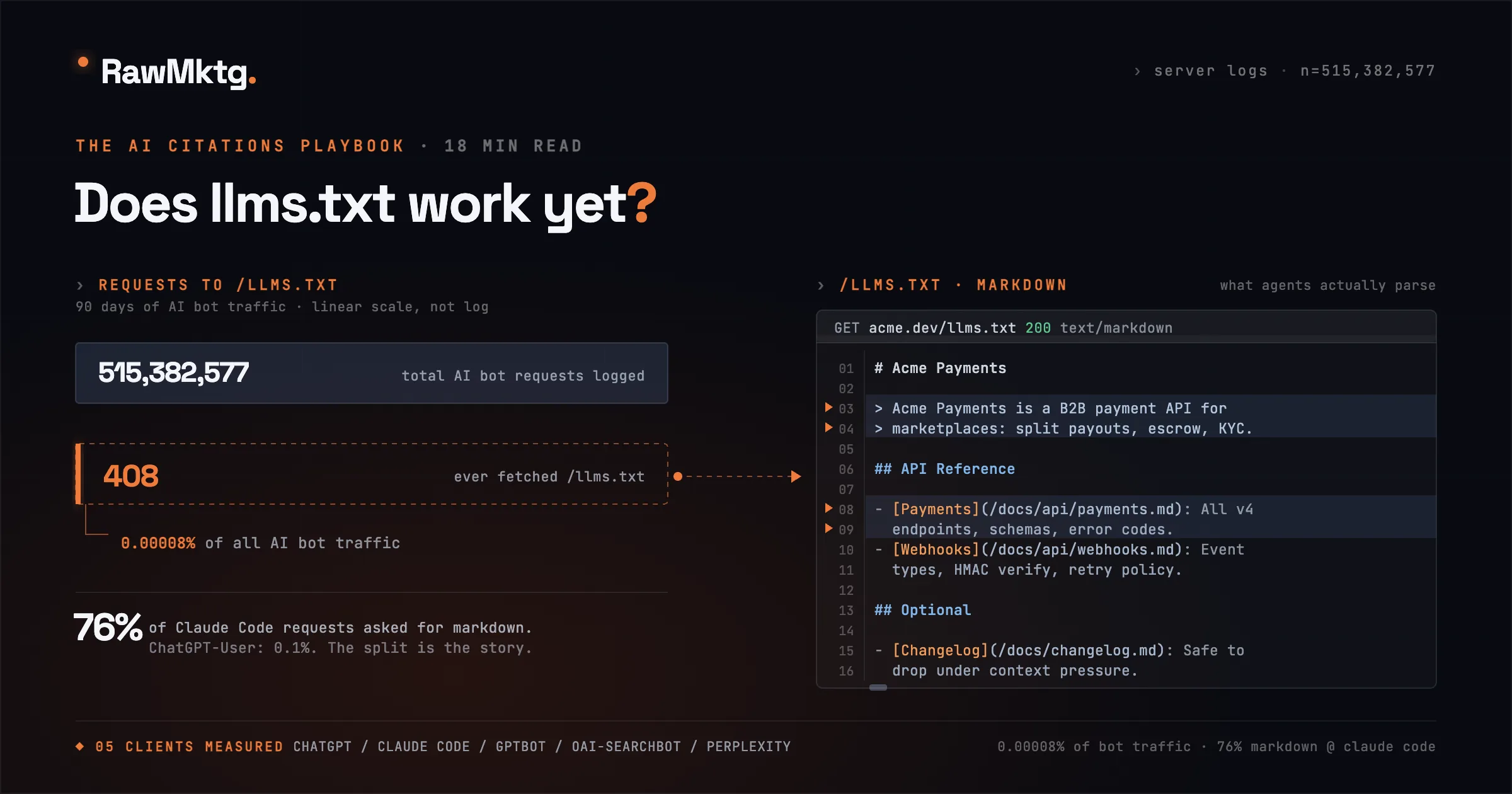The image size is (1512, 794).
Task: Click line 01 '# Acme Payments'
Action: click(940, 368)
